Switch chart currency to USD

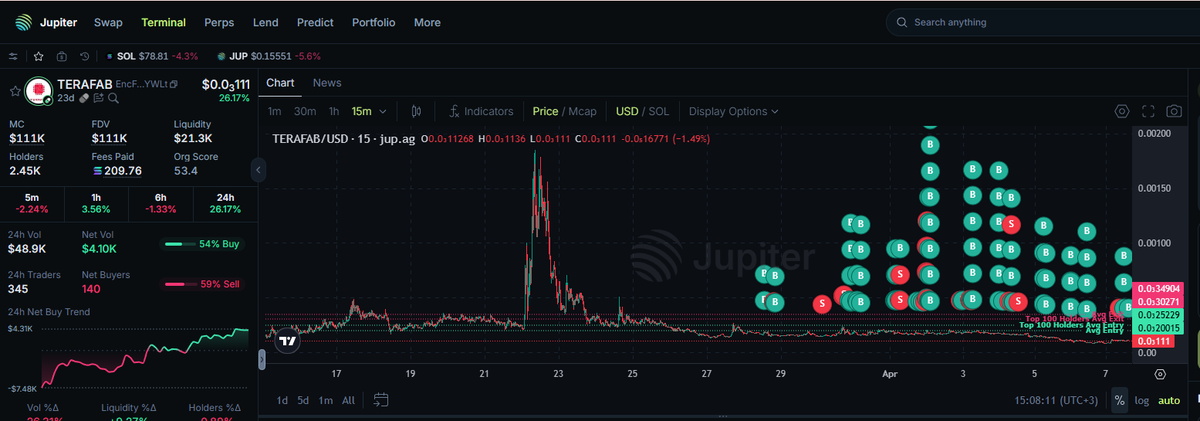627,111
